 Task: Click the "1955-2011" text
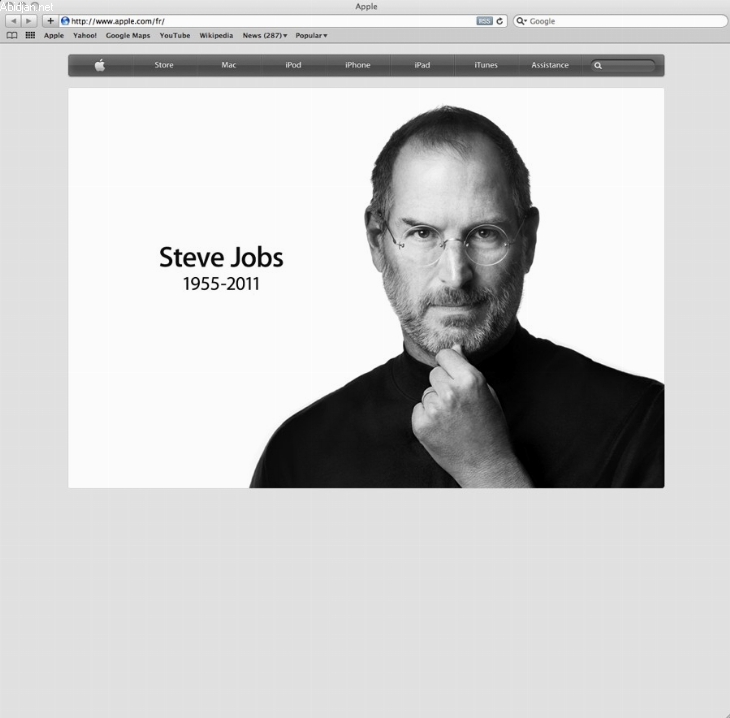tap(221, 284)
